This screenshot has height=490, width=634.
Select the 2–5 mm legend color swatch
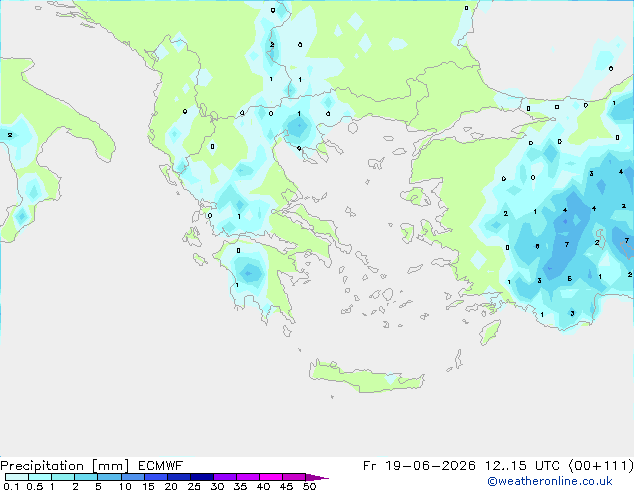coord(86,477)
